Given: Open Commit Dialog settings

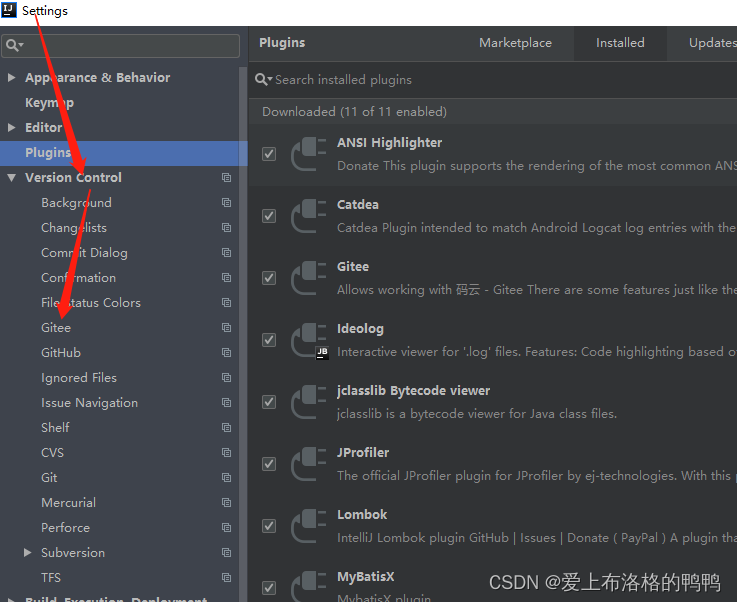Looking at the screenshot, I should click(x=84, y=253).
